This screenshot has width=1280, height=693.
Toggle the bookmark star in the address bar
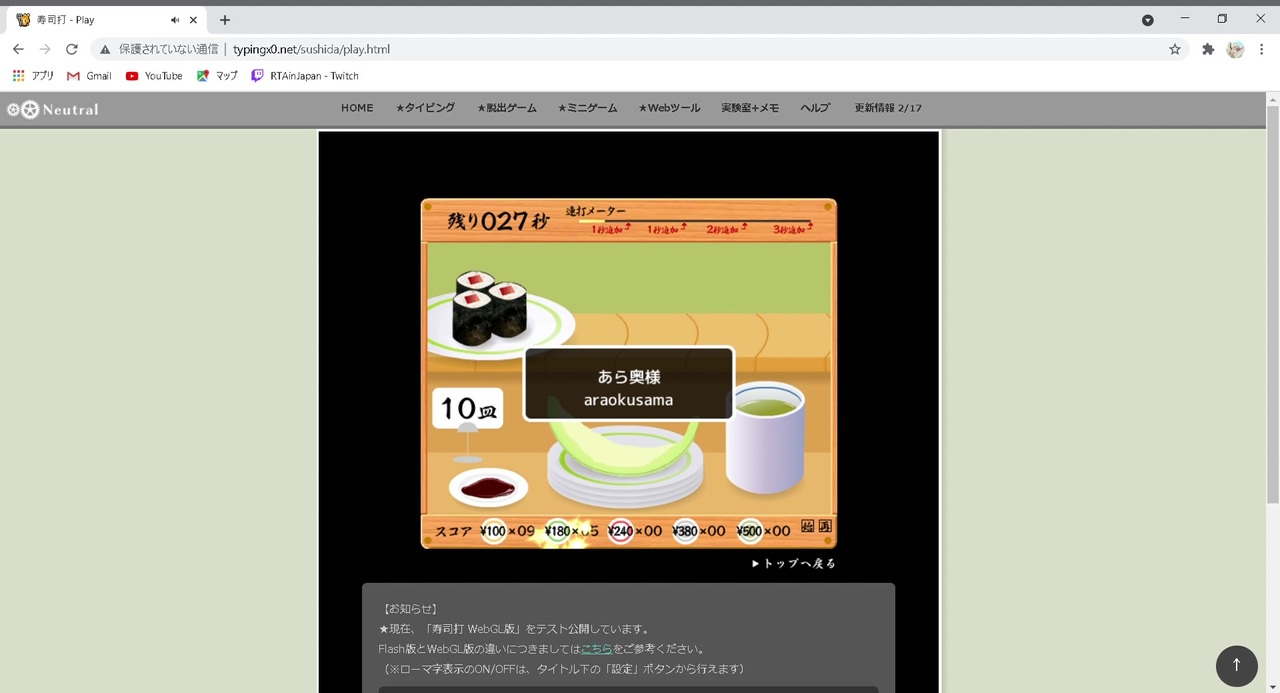[x=1175, y=48]
